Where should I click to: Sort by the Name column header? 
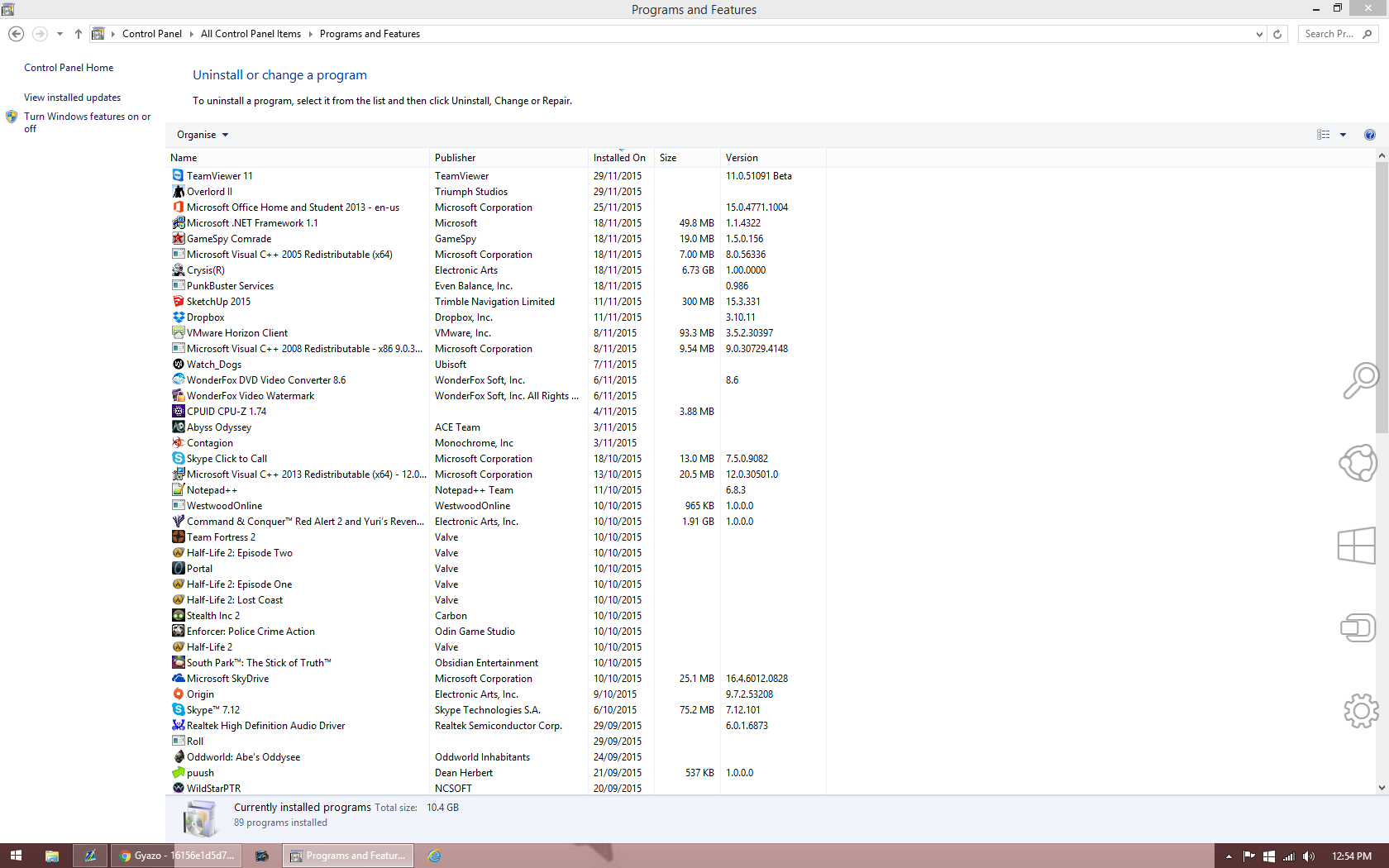click(298, 158)
